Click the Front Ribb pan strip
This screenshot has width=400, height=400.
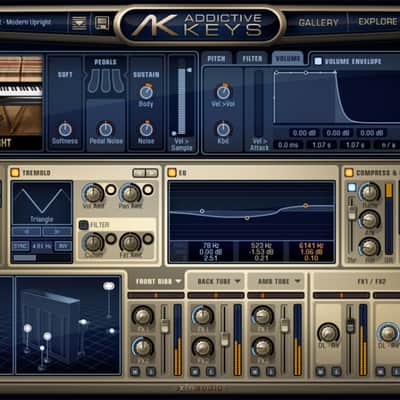coord(156,295)
